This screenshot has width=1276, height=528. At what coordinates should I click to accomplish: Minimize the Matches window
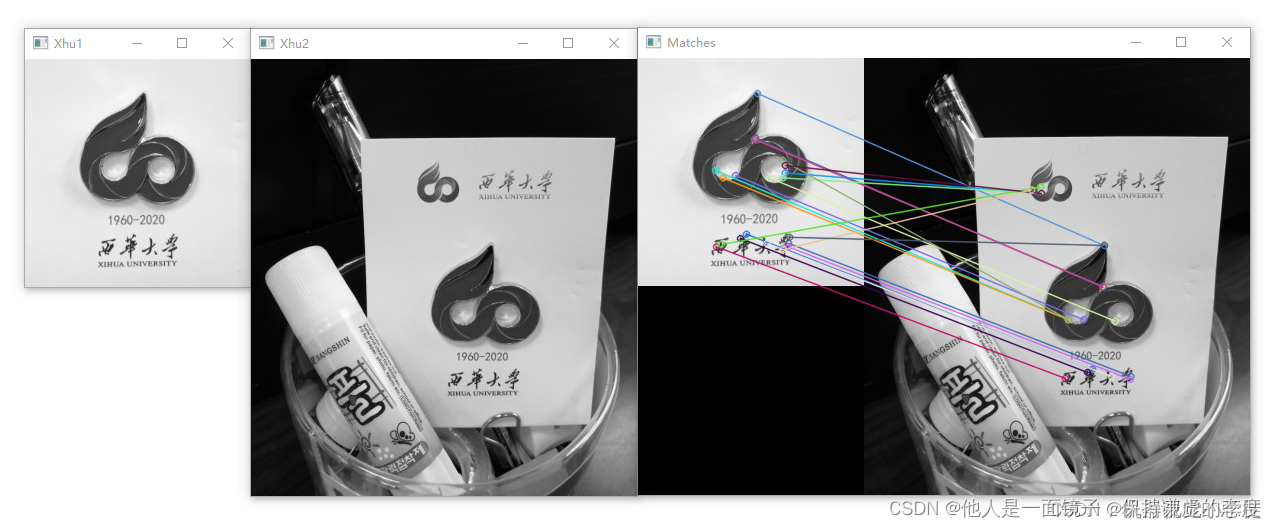1136,42
